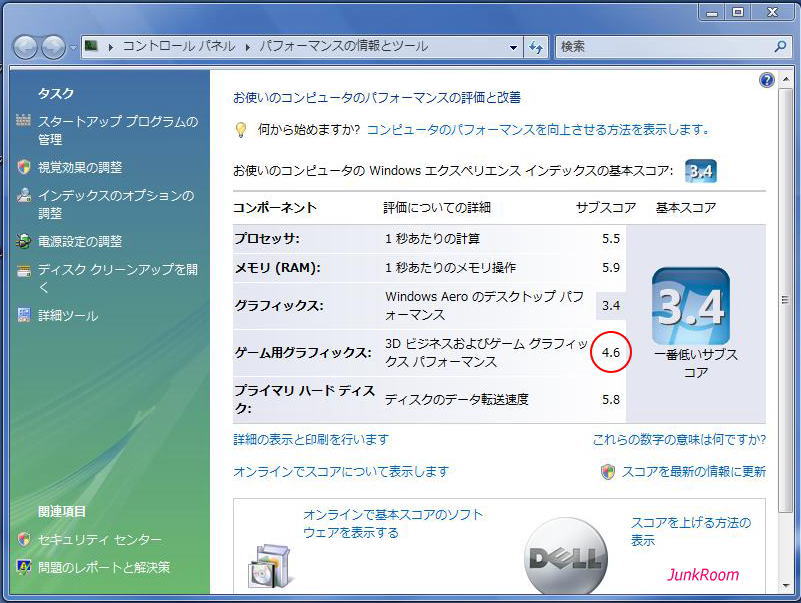Click advanced tools icon in task pane
Image resolution: width=801 pixels, height=603 pixels.
(x=23, y=314)
